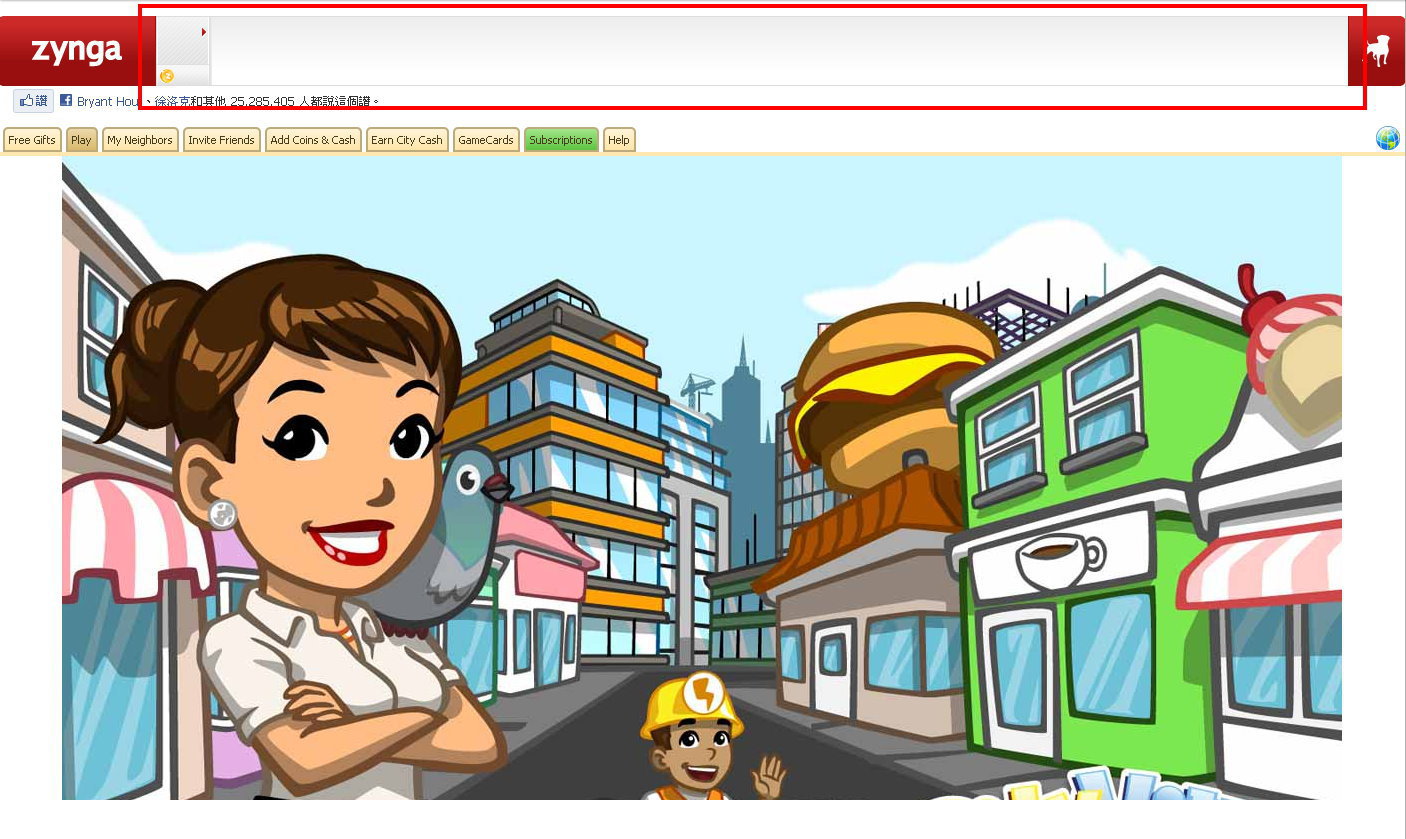Click the Facebook Like (讚) button
1406x839 pixels.
33,101
